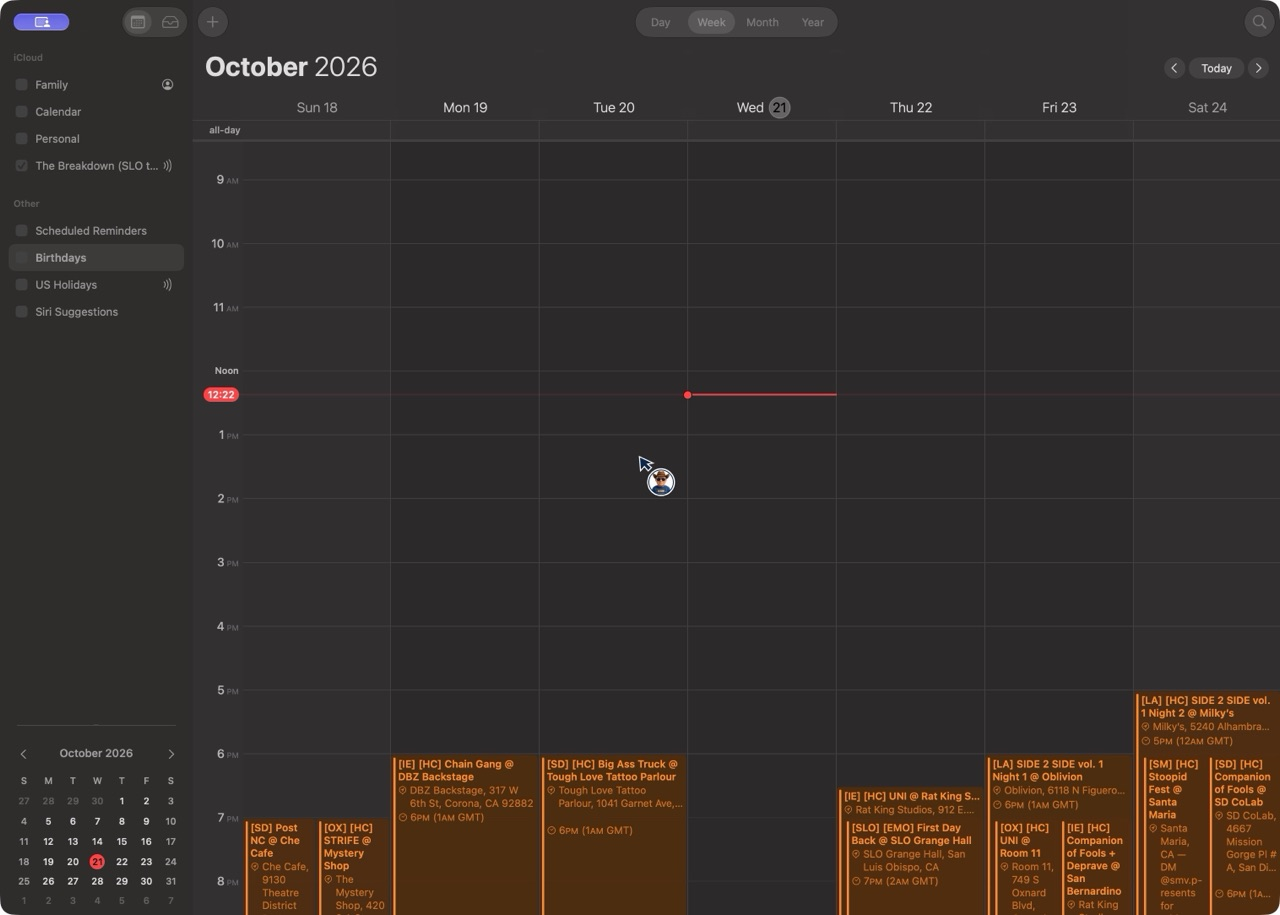Go to previous week using top chevron
Screen dimensions: 1280x915
point(1174,68)
